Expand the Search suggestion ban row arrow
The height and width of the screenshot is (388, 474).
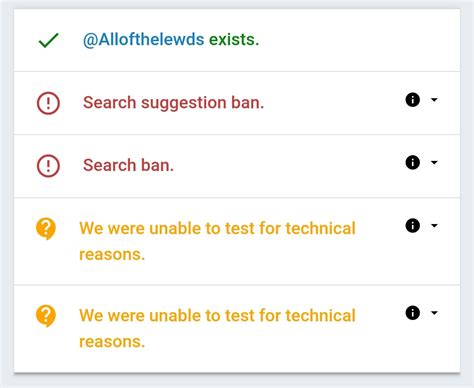coord(434,100)
